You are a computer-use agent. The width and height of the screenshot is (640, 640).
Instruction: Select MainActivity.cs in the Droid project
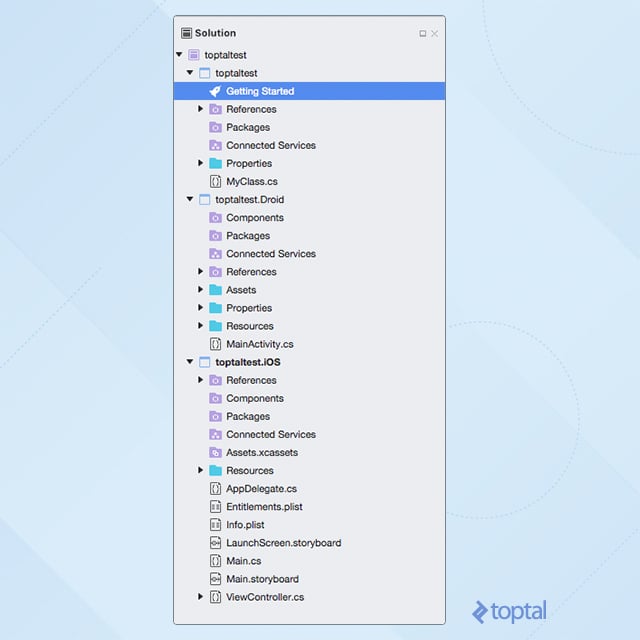[259, 344]
